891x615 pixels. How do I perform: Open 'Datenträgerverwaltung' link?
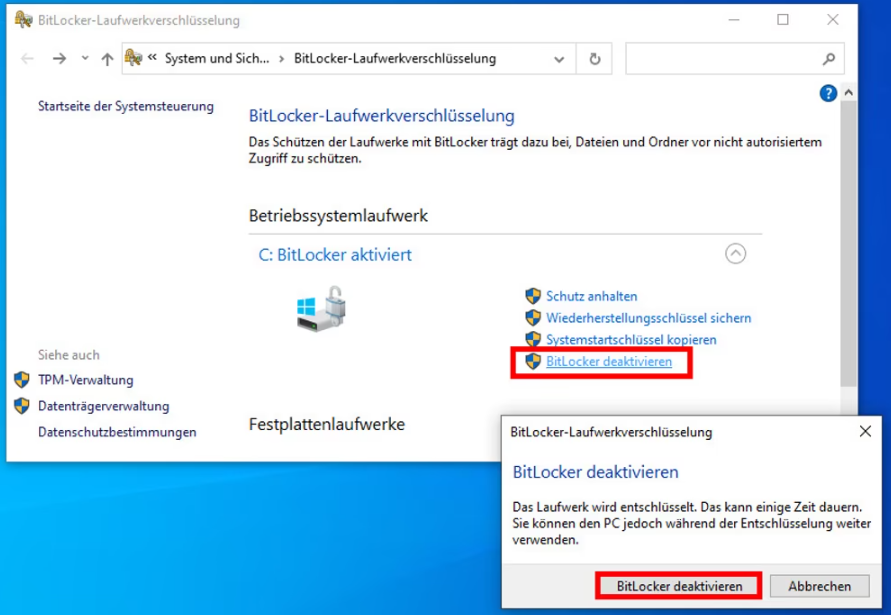point(103,406)
